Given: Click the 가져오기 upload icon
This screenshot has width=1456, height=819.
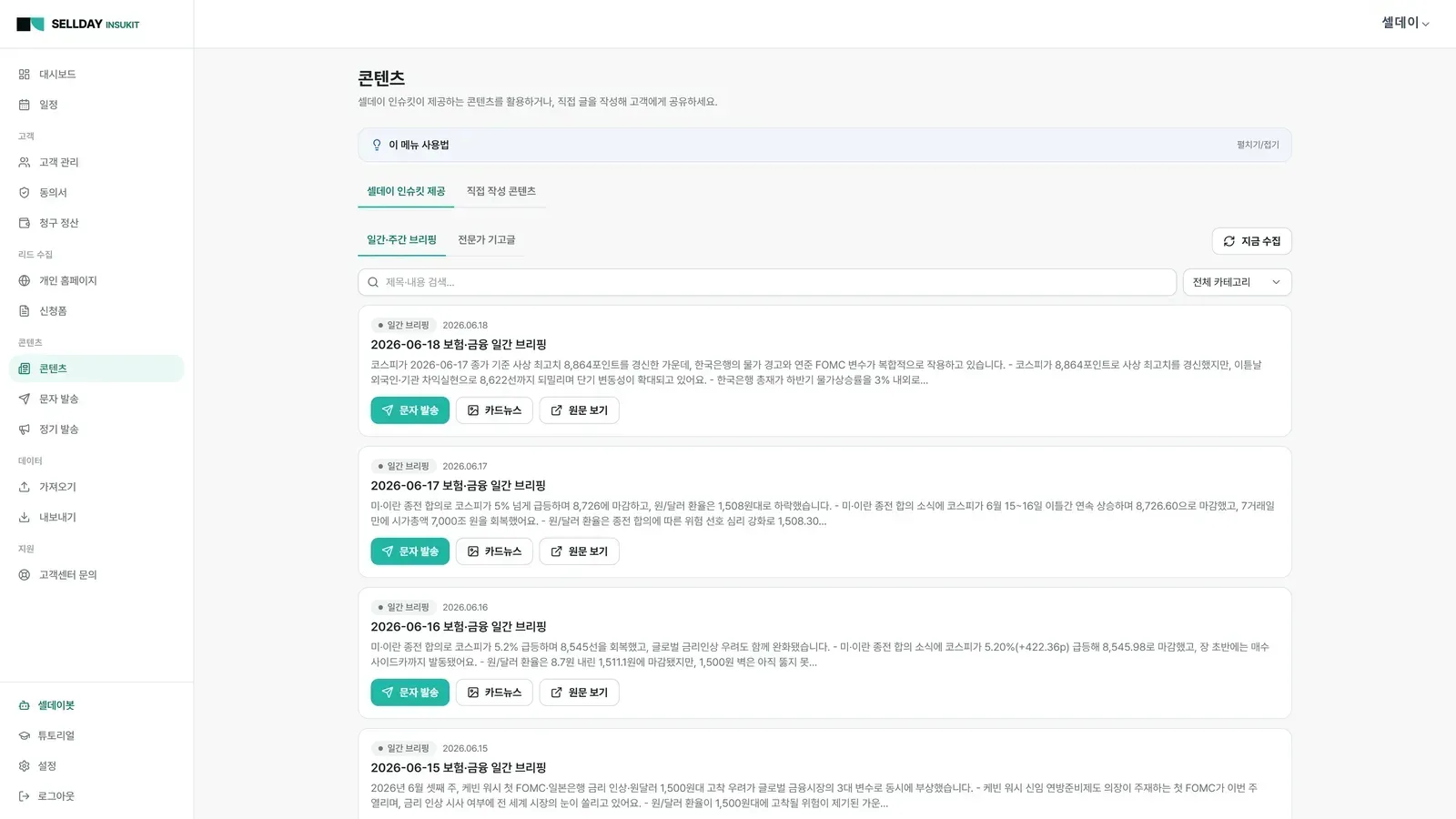Looking at the screenshot, I should 25,487.
